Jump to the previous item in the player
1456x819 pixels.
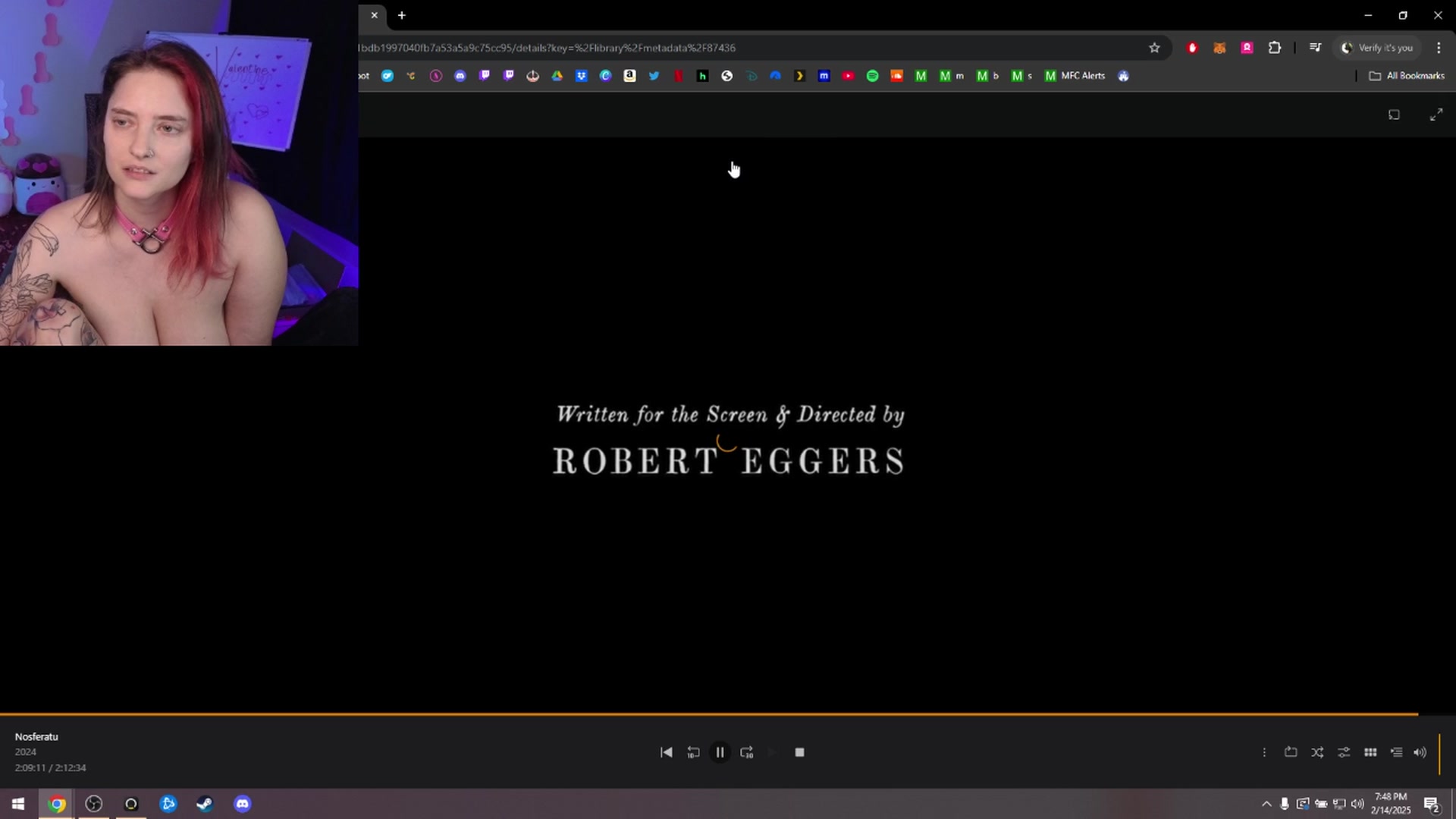pyautogui.click(x=666, y=752)
